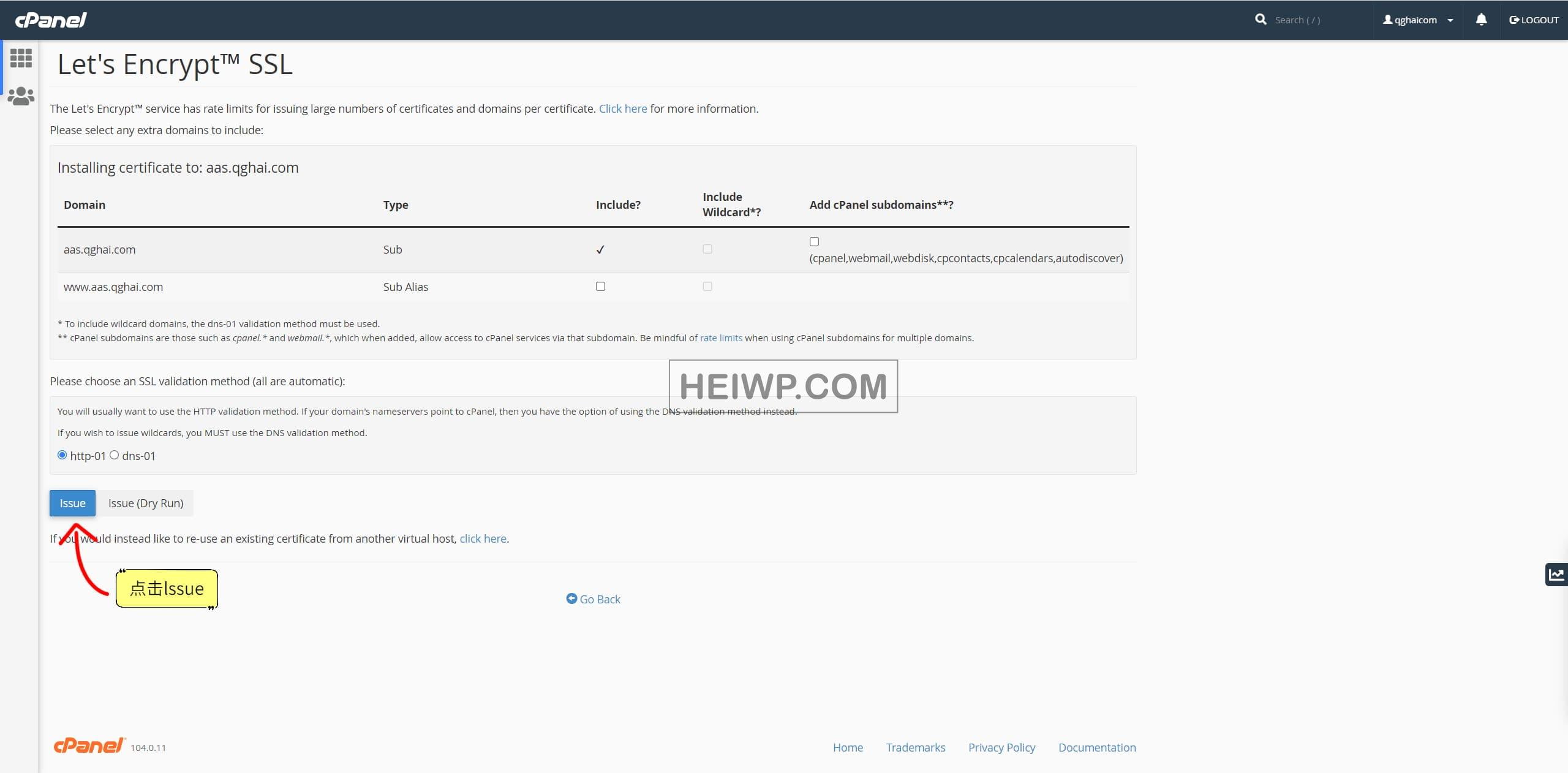Image resolution: width=1568 pixels, height=773 pixels.
Task: Click the Issue (Dry Run) button
Action: (x=146, y=503)
